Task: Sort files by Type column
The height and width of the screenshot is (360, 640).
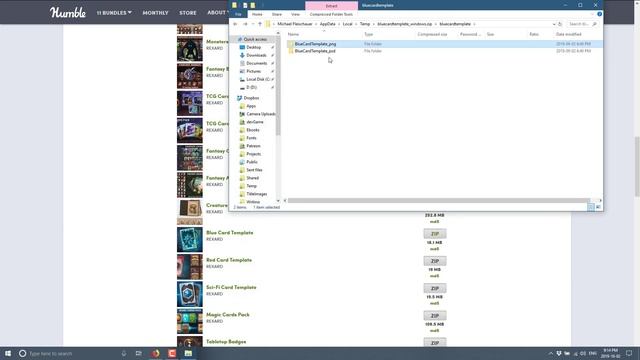Action: pyautogui.click(x=369, y=34)
